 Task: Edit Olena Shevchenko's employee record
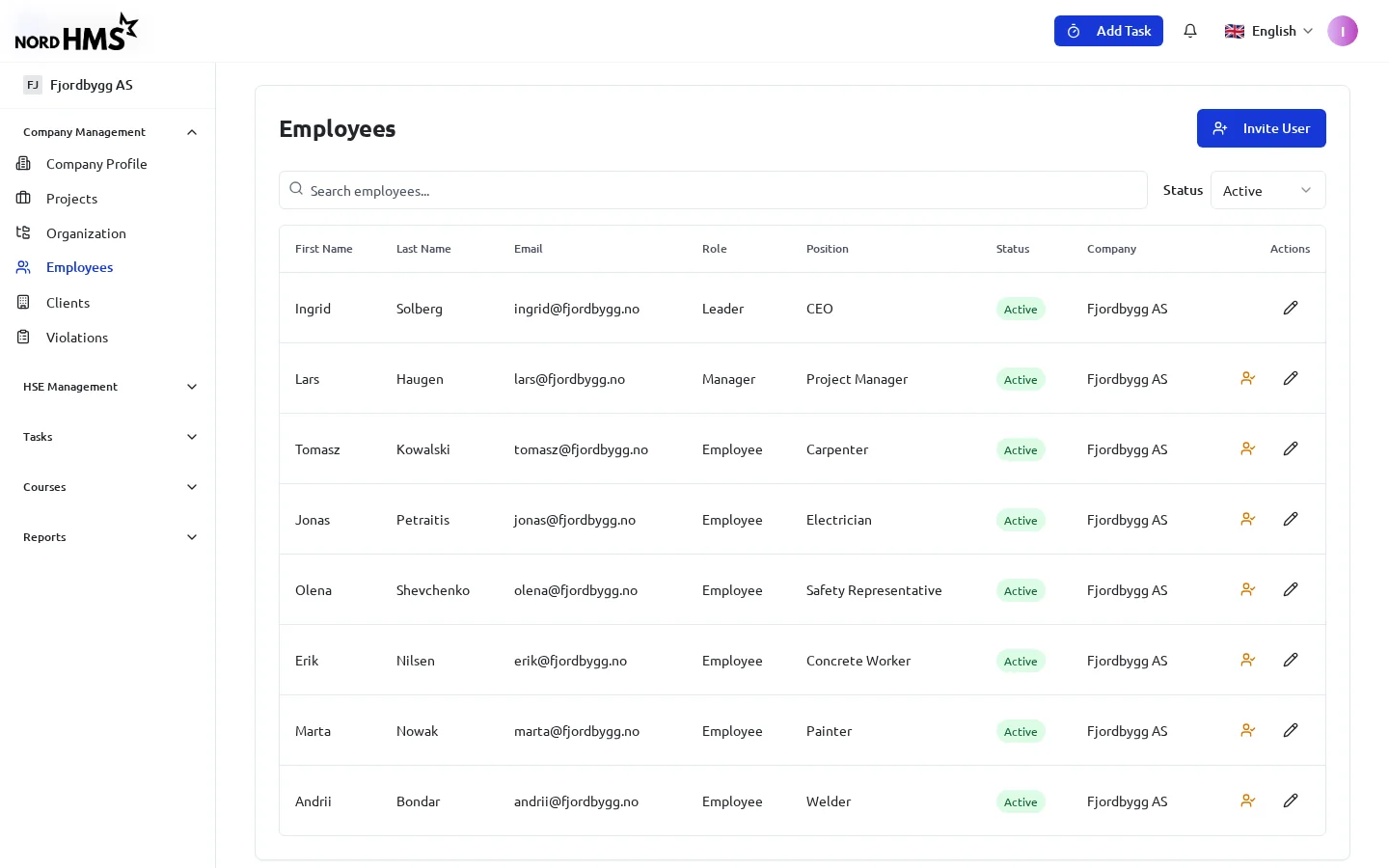click(1291, 589)
